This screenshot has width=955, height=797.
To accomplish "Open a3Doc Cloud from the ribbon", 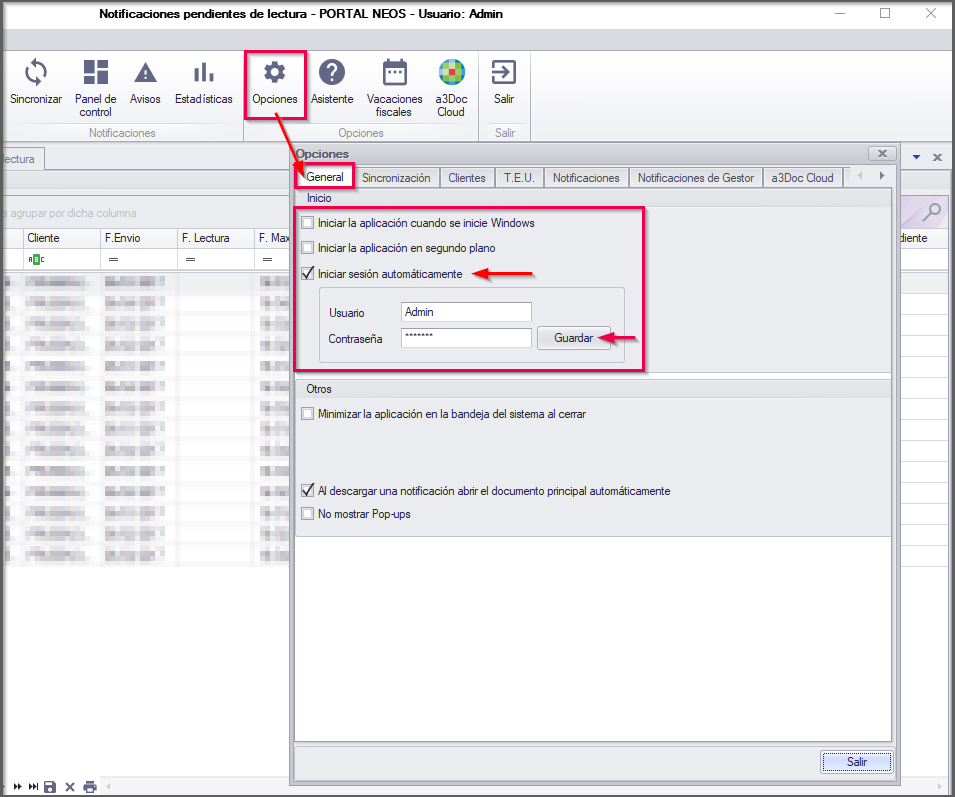I will [x=451, y=73].
